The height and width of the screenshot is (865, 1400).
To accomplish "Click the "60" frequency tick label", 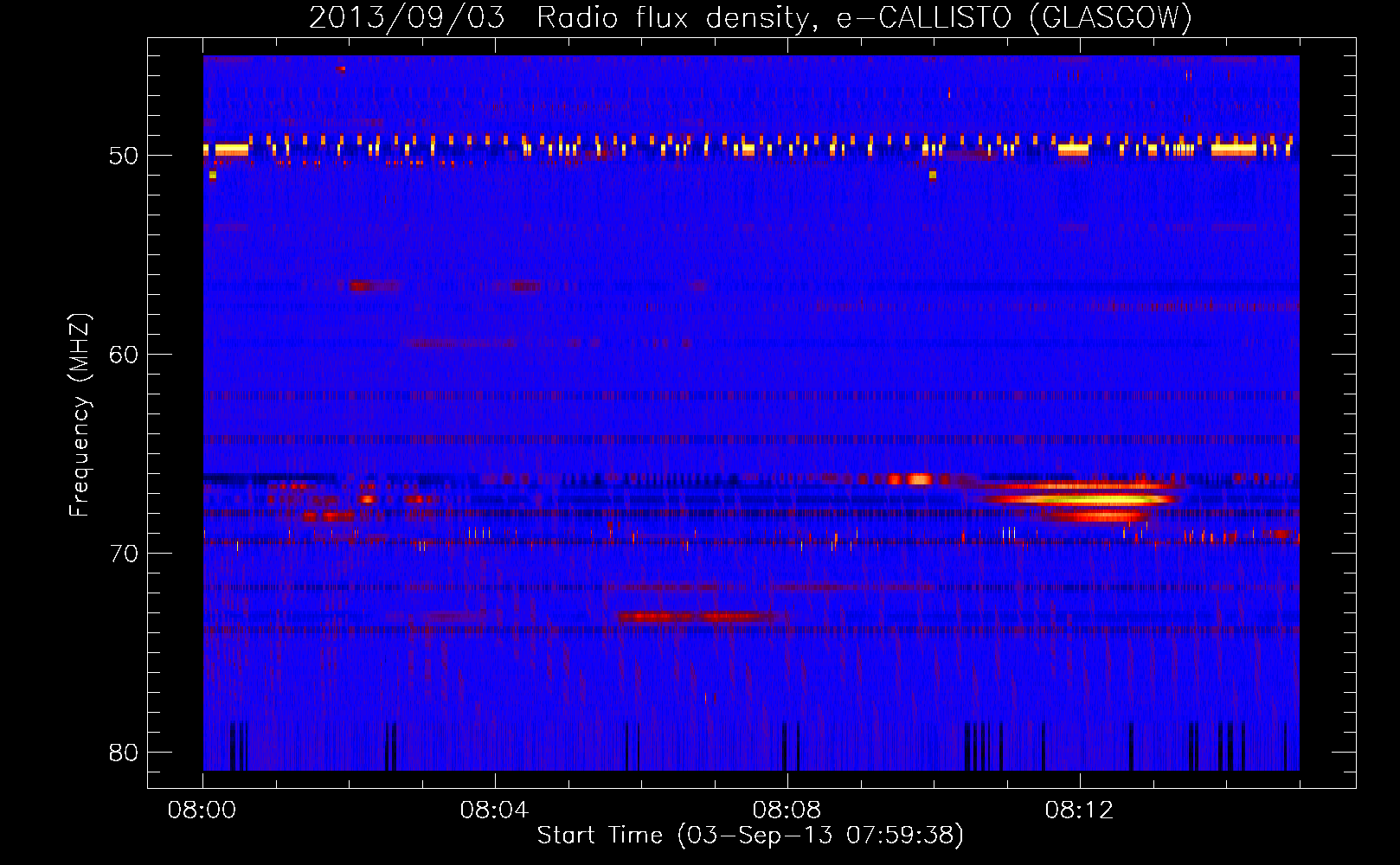I will [x=124, y=355].
